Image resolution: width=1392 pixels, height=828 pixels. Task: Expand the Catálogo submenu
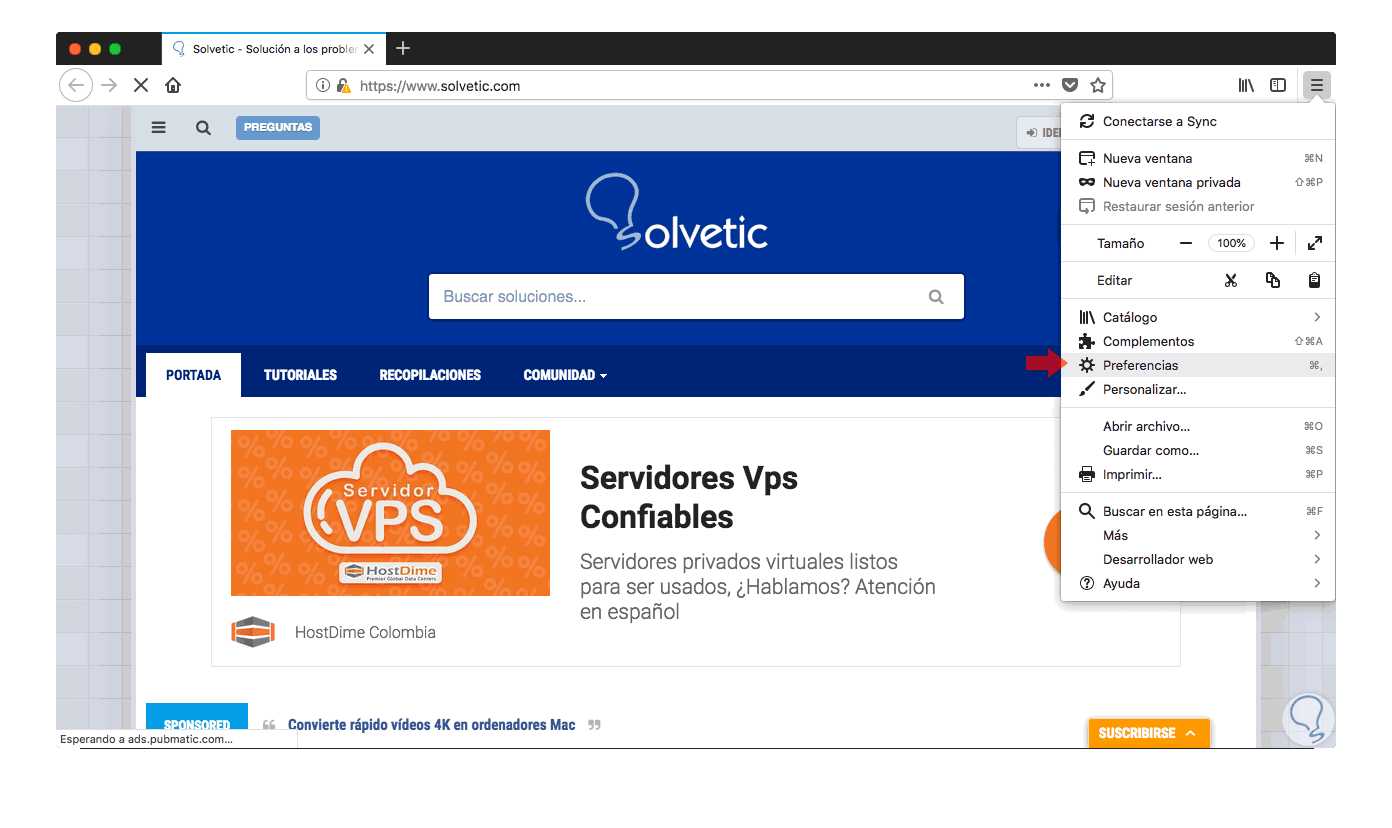tap(1198, 317)
